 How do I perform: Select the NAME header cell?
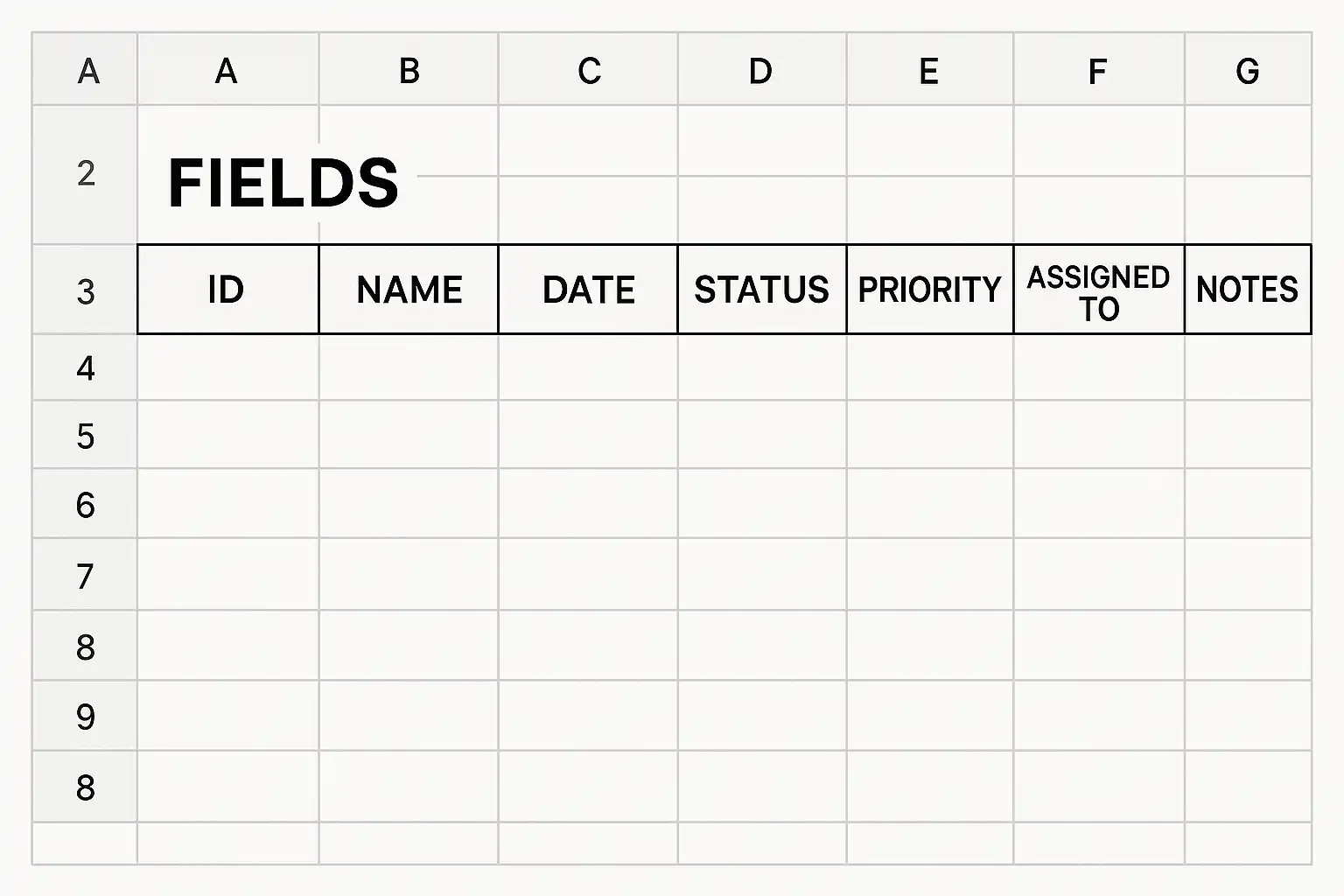pos(409,290)
